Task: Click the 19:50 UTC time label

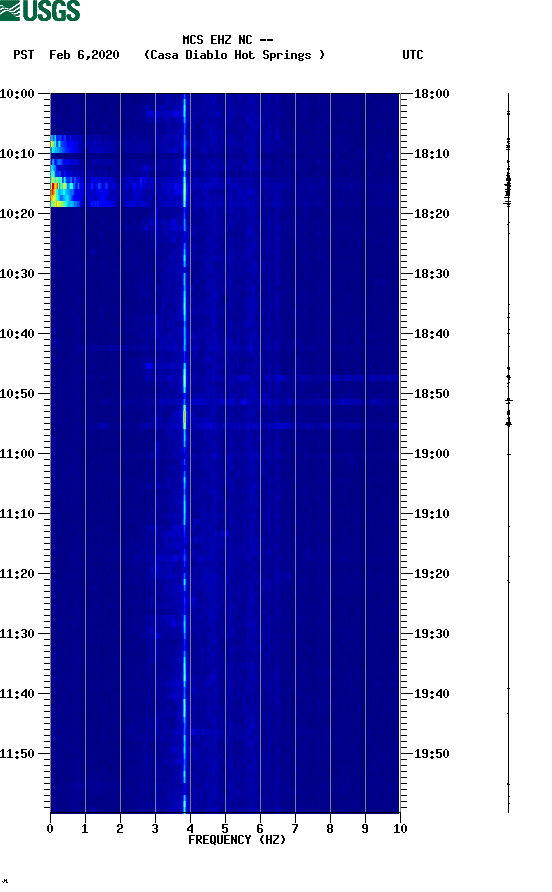Action: [431, 754]
